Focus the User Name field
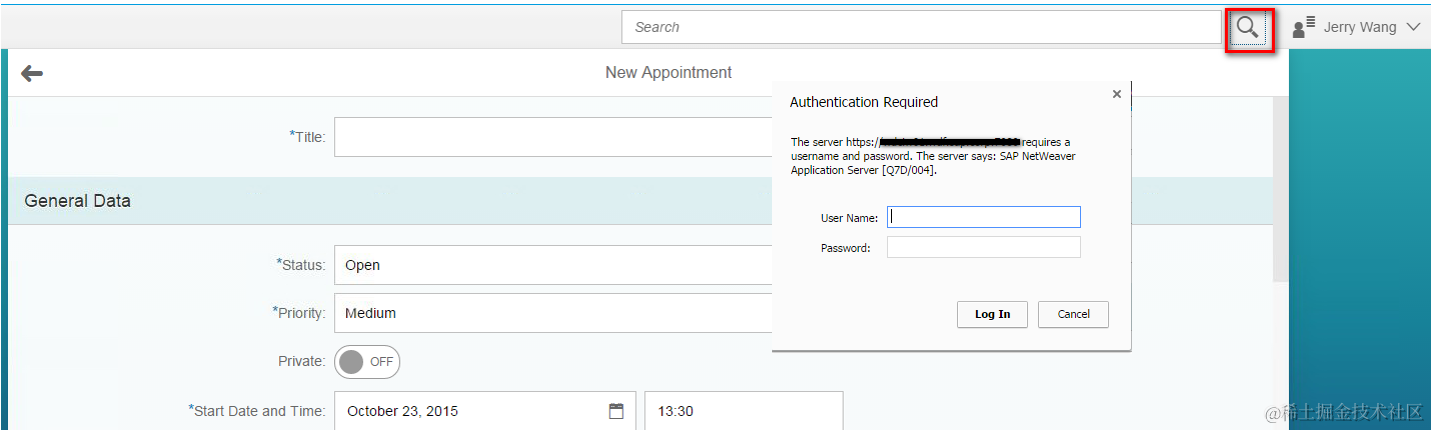 (984, 217)
